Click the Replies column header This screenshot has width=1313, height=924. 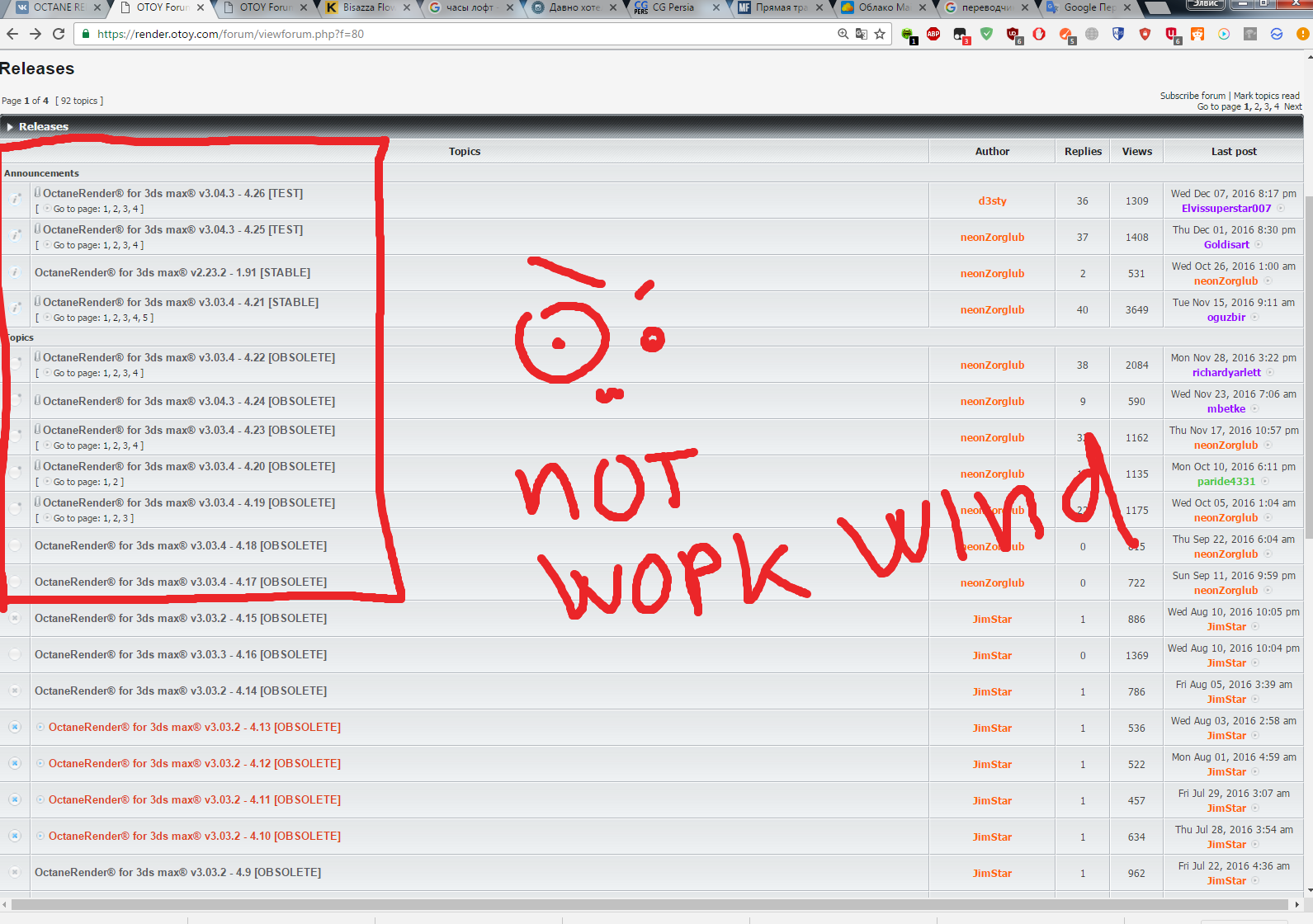click(x=1083, y=151)
